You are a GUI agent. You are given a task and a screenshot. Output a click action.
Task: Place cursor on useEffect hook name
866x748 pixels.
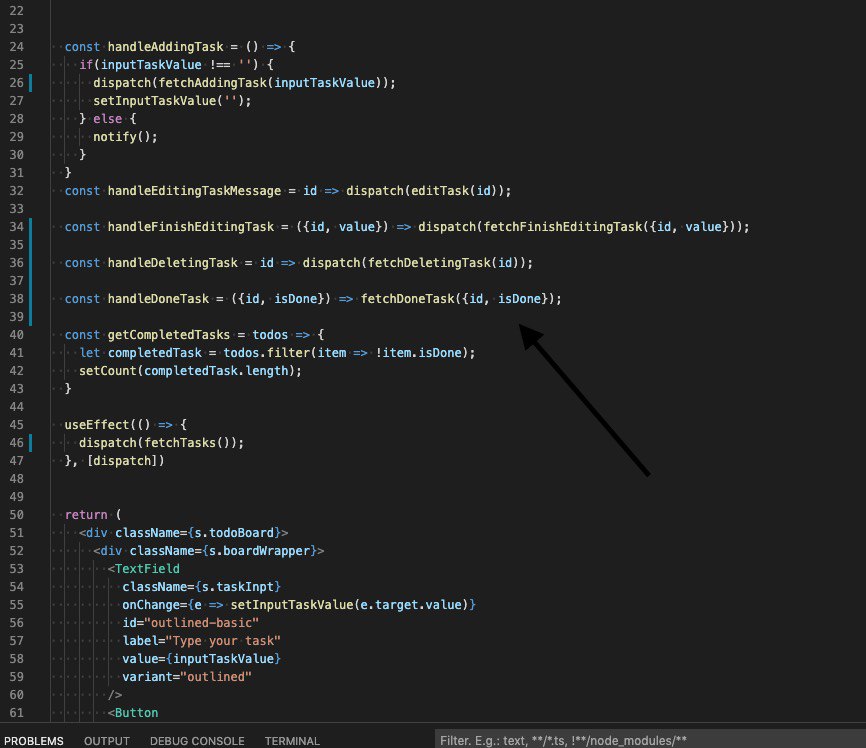(x=97, y=425)
